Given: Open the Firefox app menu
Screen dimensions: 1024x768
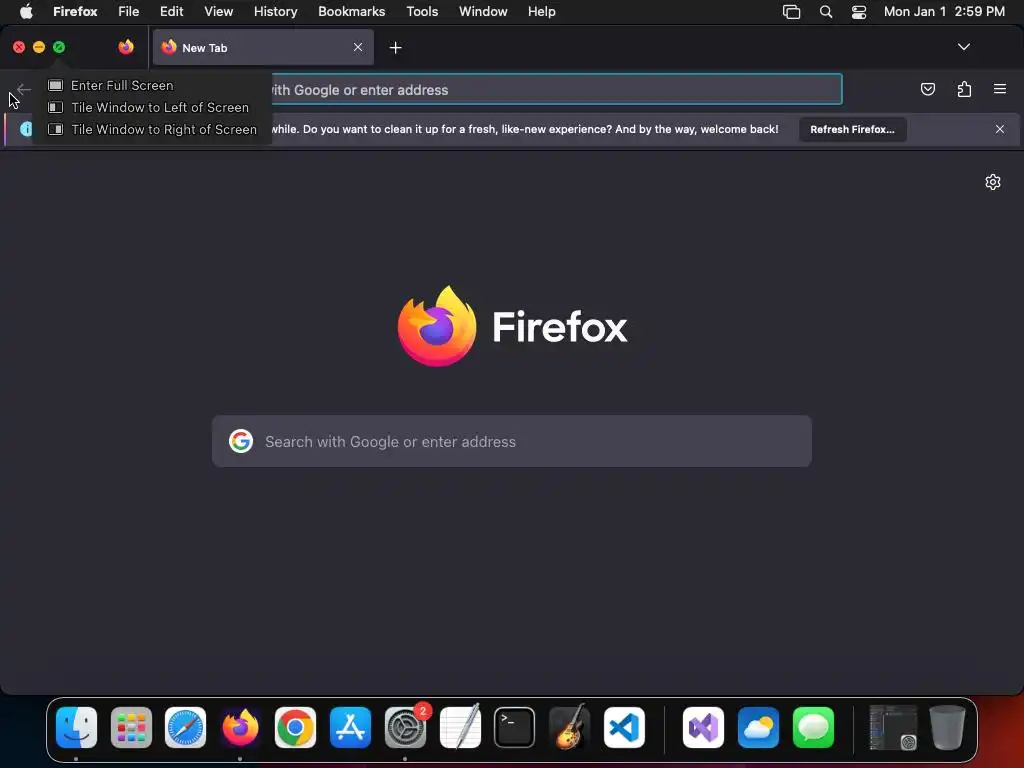Looking at the screenshot, I should pyautogui.click(x=75, y=12).
